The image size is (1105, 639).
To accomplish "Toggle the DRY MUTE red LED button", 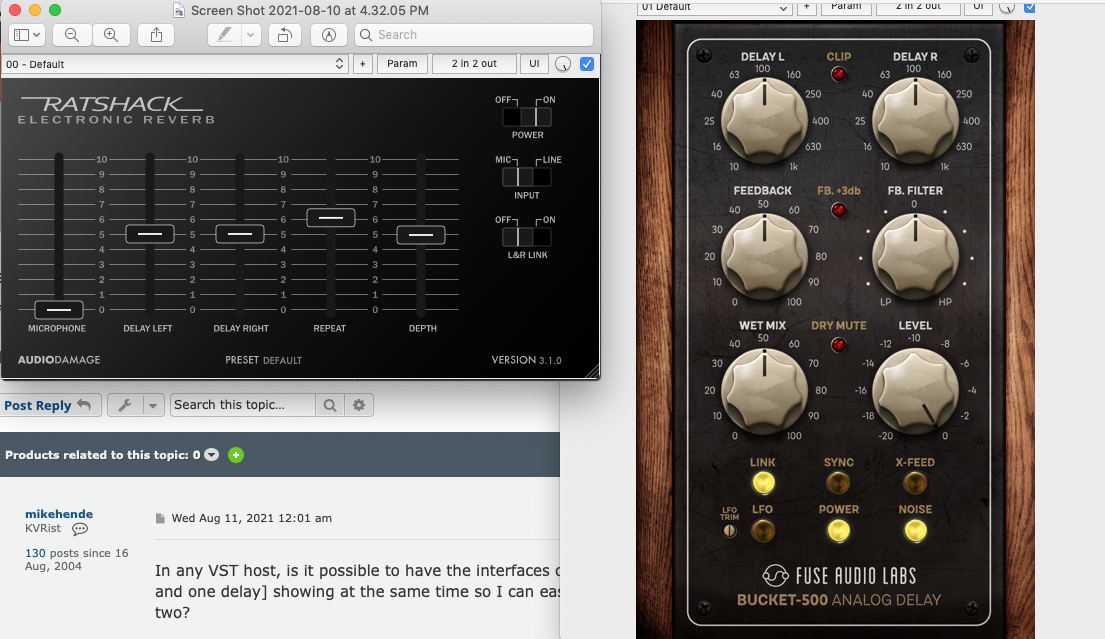I will 839,345.
